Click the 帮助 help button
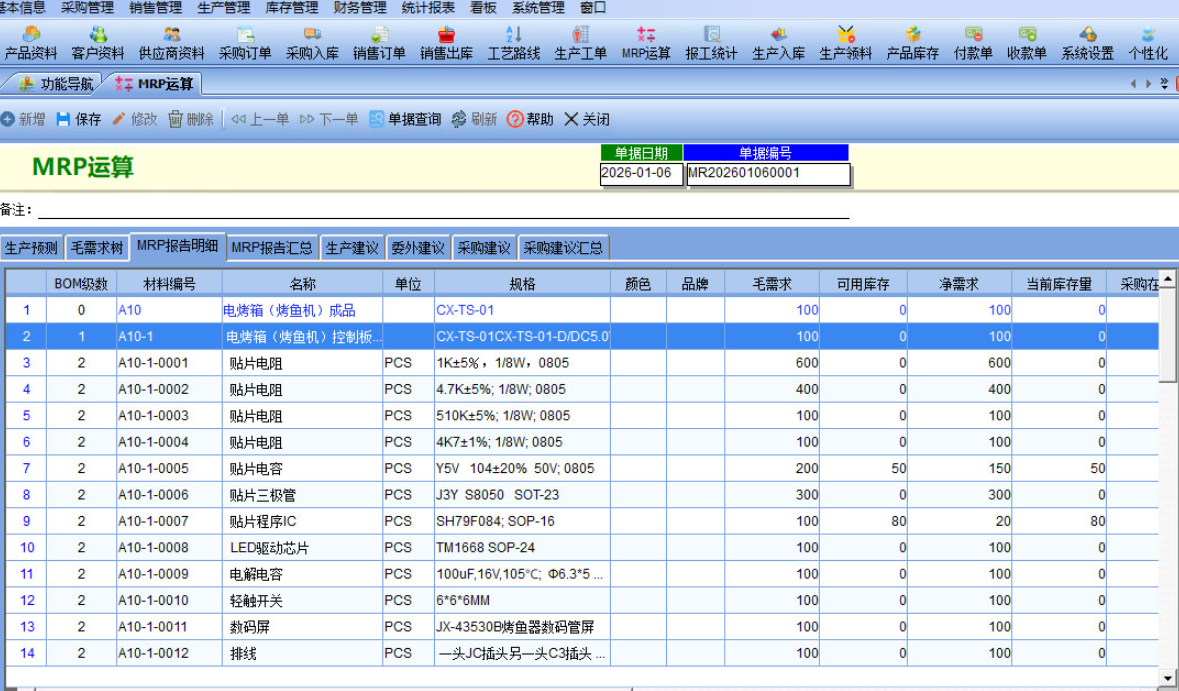 pyautogui.click(x=530, y=120)
